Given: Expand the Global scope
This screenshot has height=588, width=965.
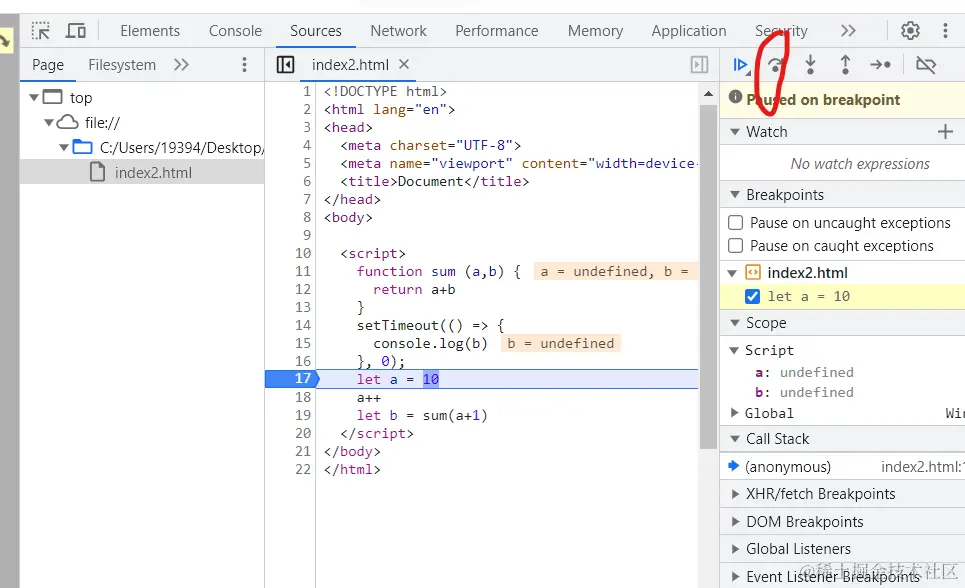Looking at the screenshot, I should (x=734, y=413).
